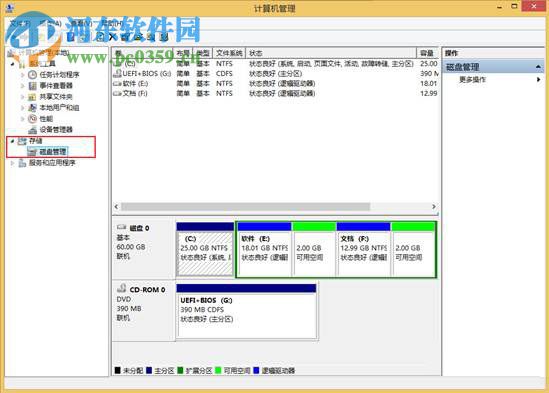549x393 pixels.
Task: Open the 更多操作 submenu arrow
Action: tap(538, 80)
